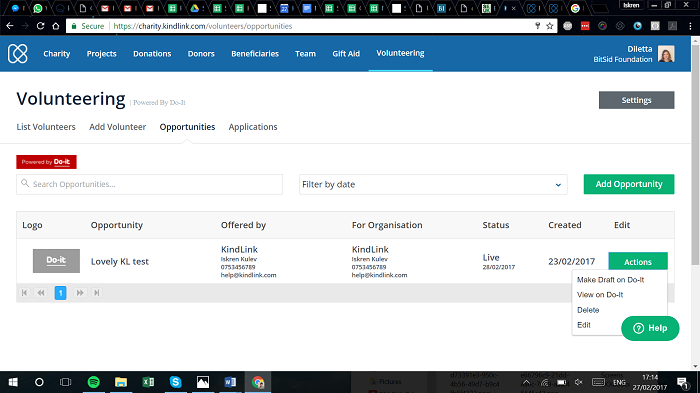This screenshot has width=700, height=393.
Task: Open the Beneficiaries nav menu
Action: click(255, 54)
